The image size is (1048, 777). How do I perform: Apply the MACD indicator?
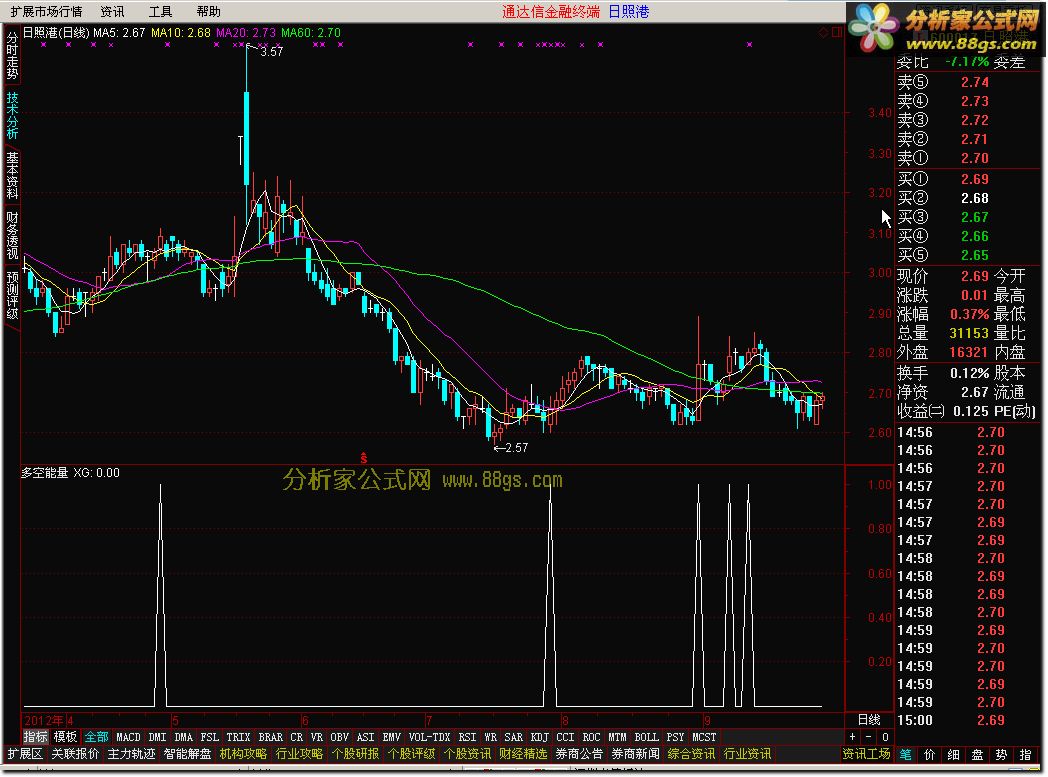(128, 737)
